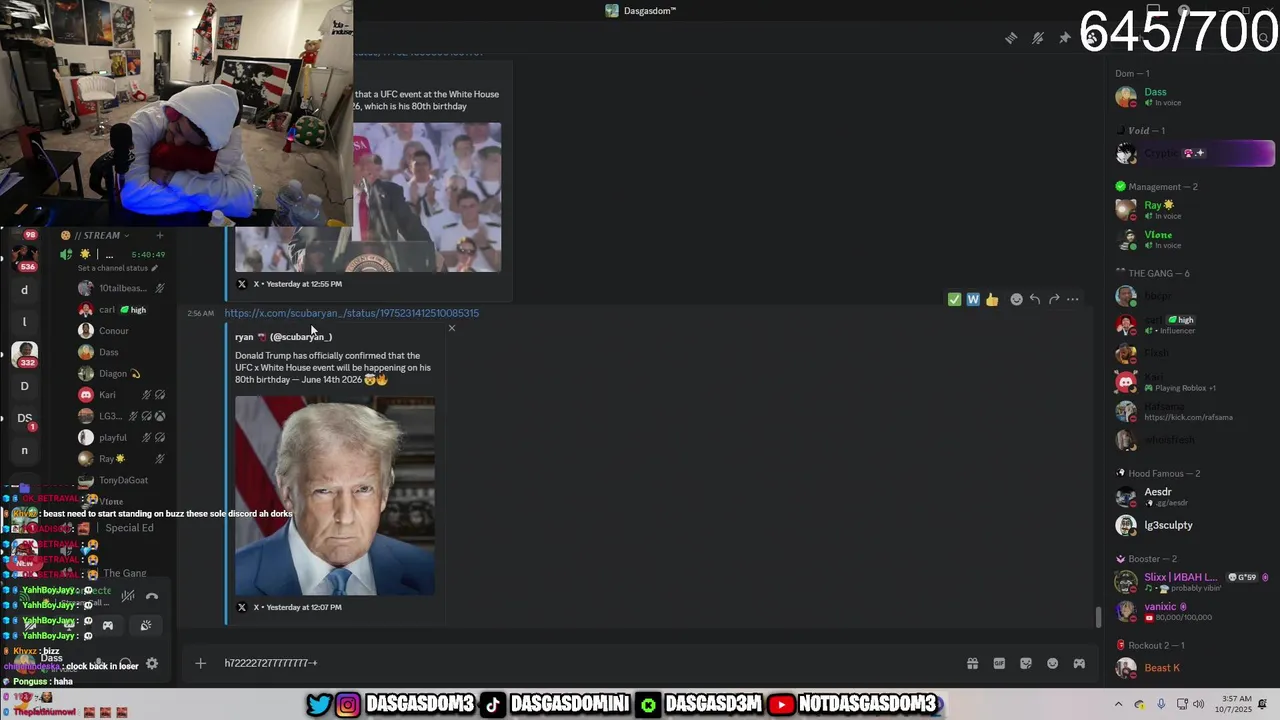Open vanixic profile in Booster group
The width and height of the screenshot is (1280, 720).
click(x=1195, y=611)
